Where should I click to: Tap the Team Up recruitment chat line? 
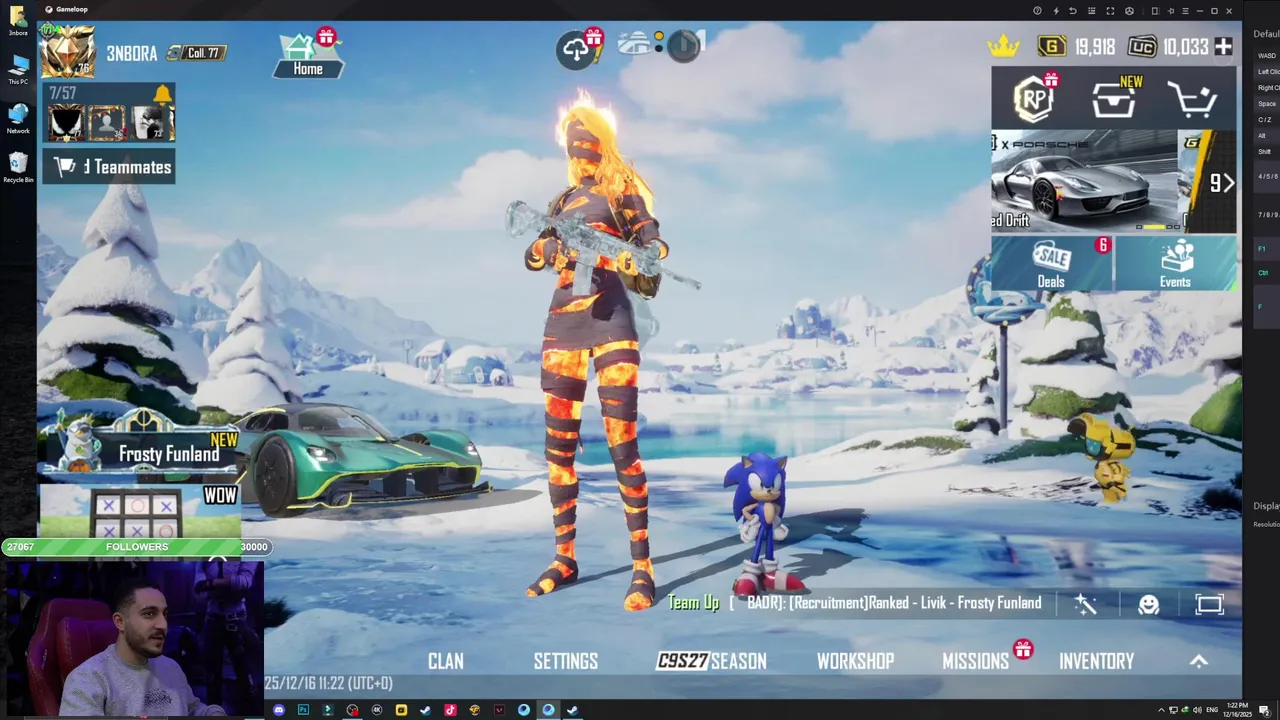coord(855,603)
